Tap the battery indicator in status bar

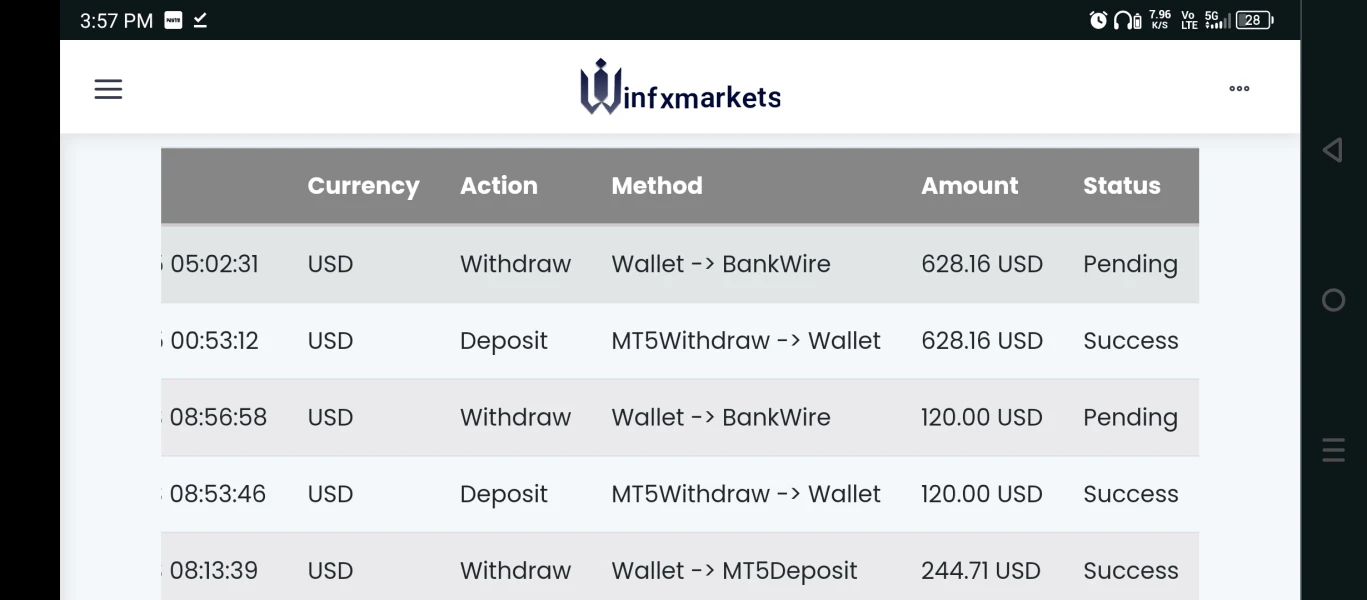tap(1254, 20)
